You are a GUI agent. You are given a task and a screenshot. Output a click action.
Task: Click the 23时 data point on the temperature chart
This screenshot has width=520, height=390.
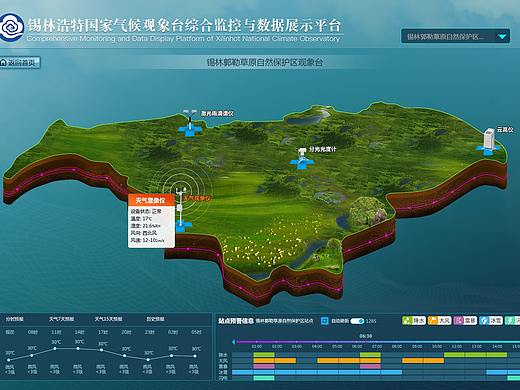[148, 360]
